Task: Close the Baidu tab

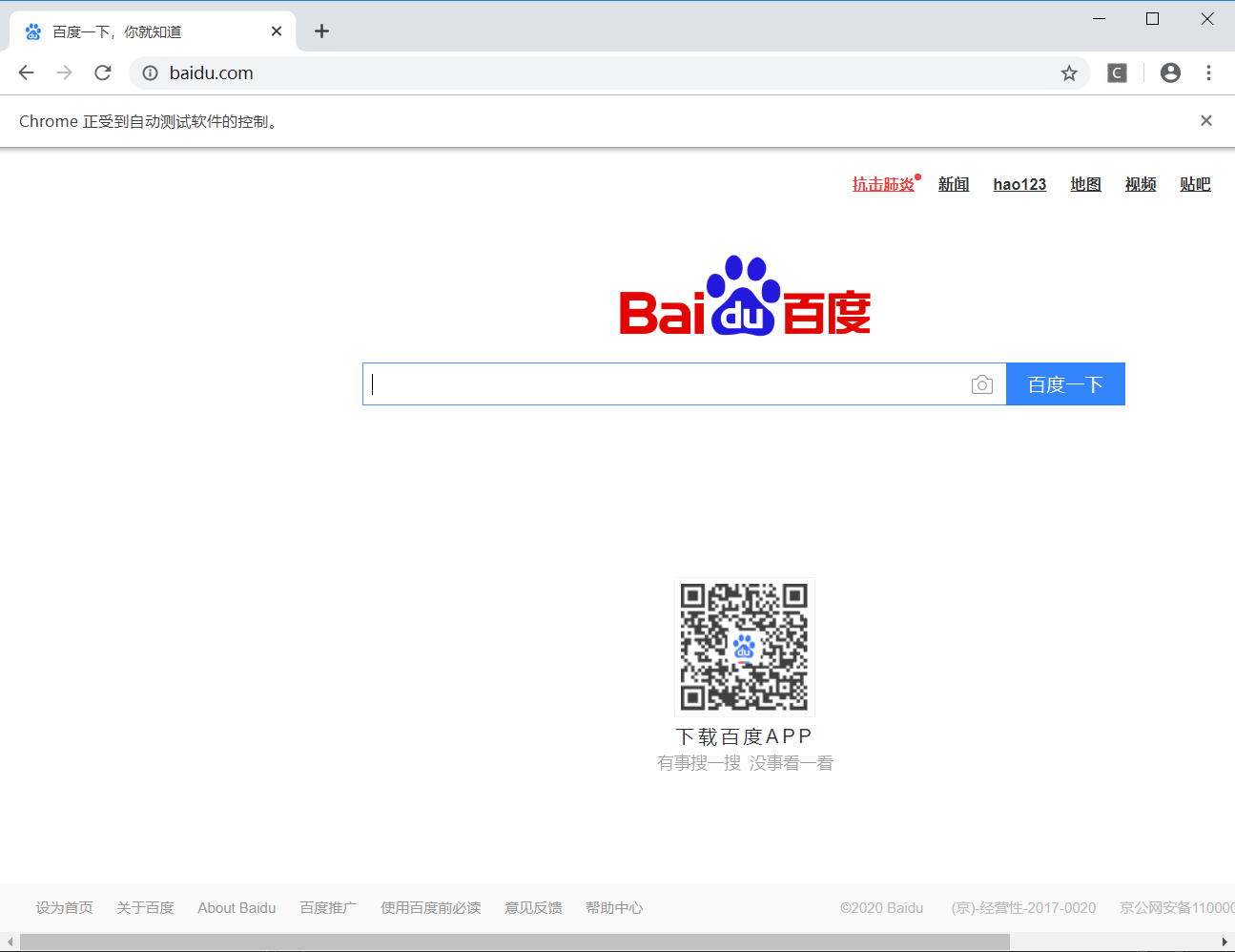Action: coord(277,31)
